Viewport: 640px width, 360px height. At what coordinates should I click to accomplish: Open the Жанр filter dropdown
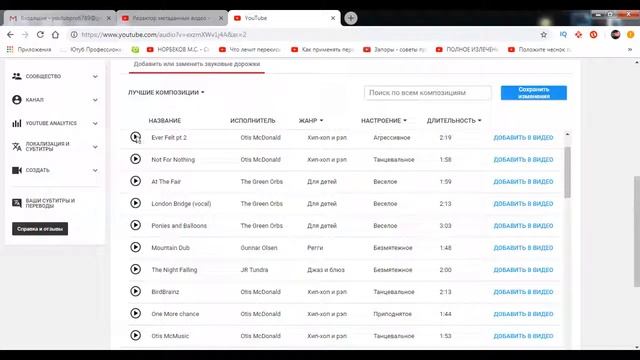(x=311, y=120)
